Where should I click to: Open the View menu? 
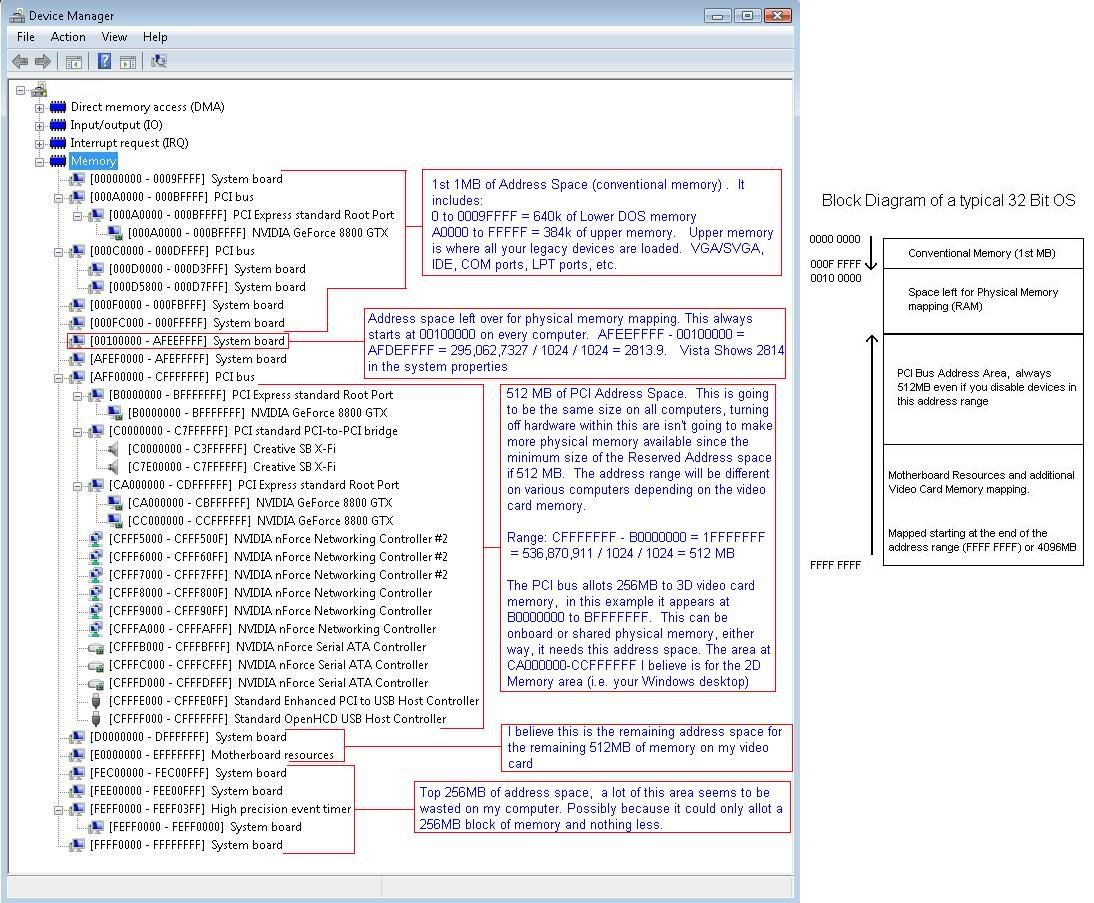[x=114, y=37]
